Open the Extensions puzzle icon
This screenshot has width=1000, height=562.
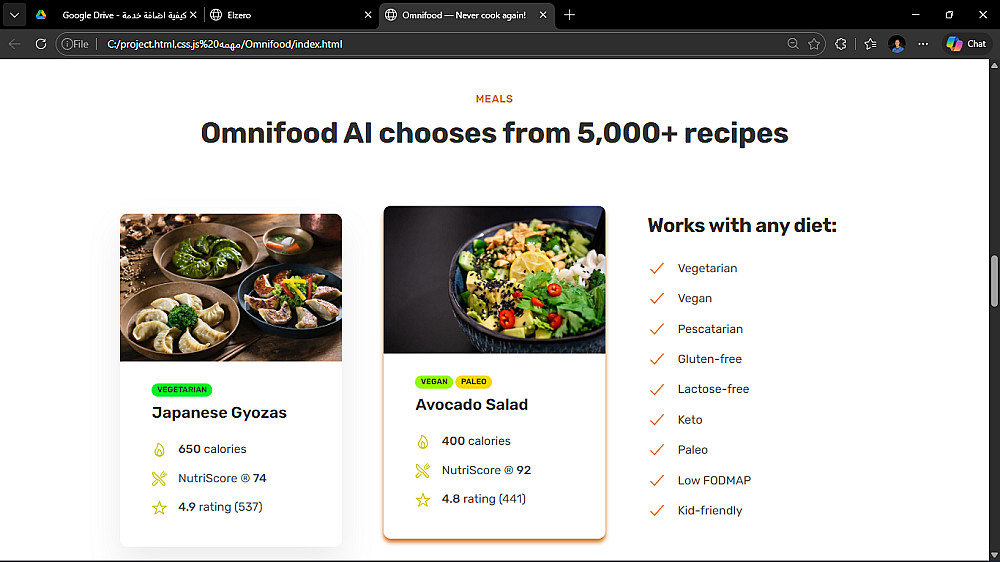click(841, 44)
